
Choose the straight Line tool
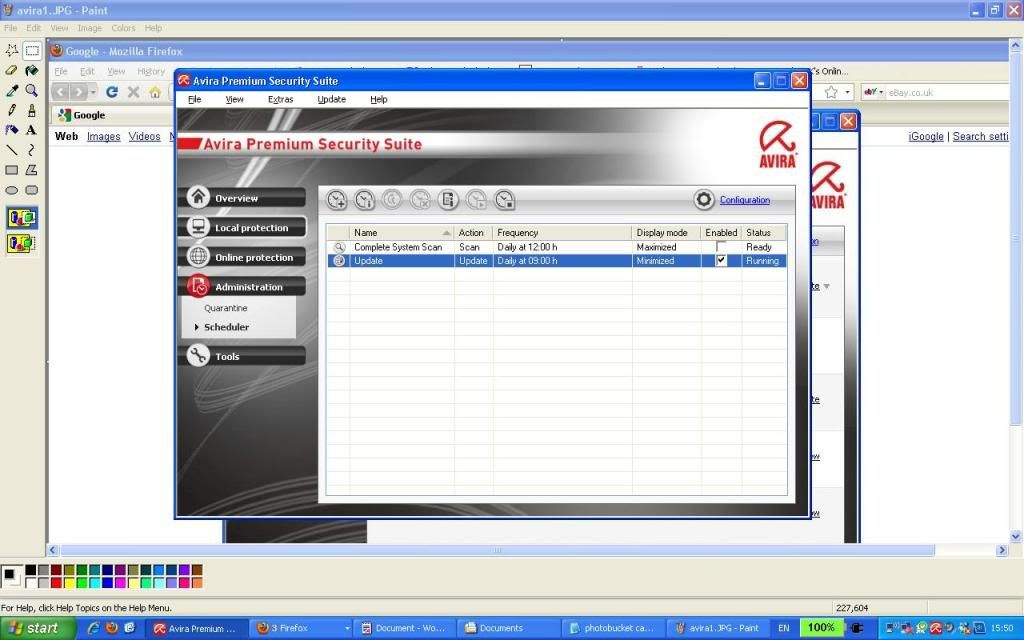pos(12,150)
